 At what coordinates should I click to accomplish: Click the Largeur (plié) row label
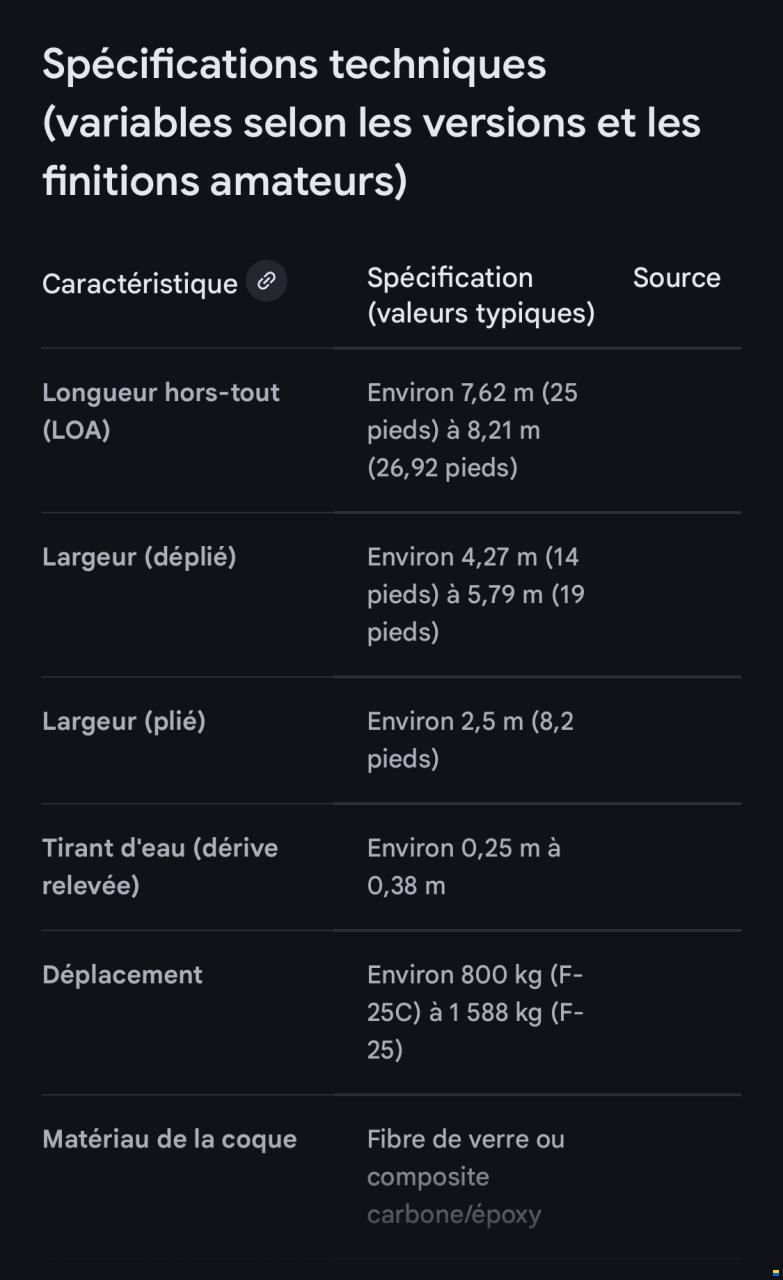123,721
